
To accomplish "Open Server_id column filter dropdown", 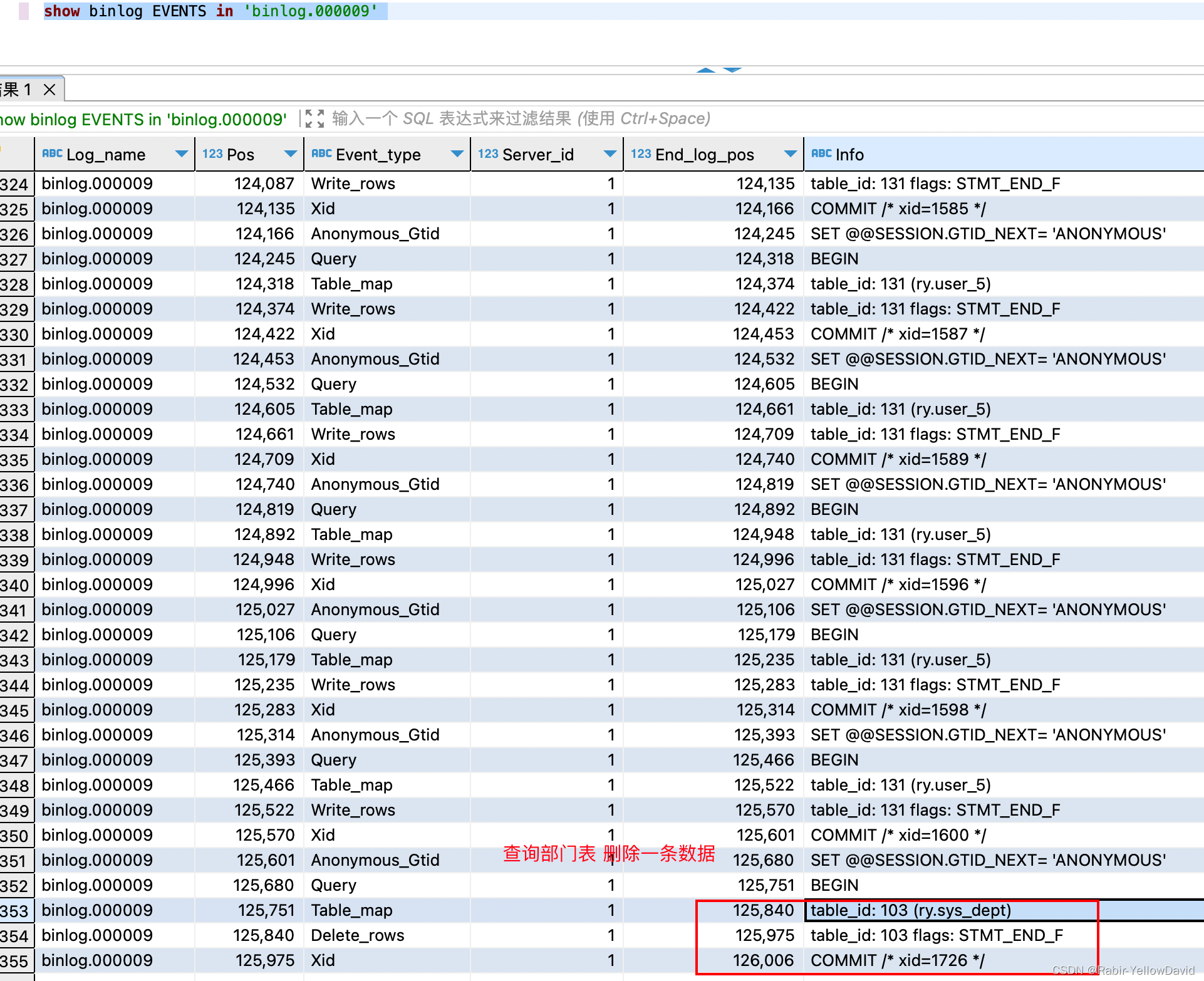I will (610, 154).
